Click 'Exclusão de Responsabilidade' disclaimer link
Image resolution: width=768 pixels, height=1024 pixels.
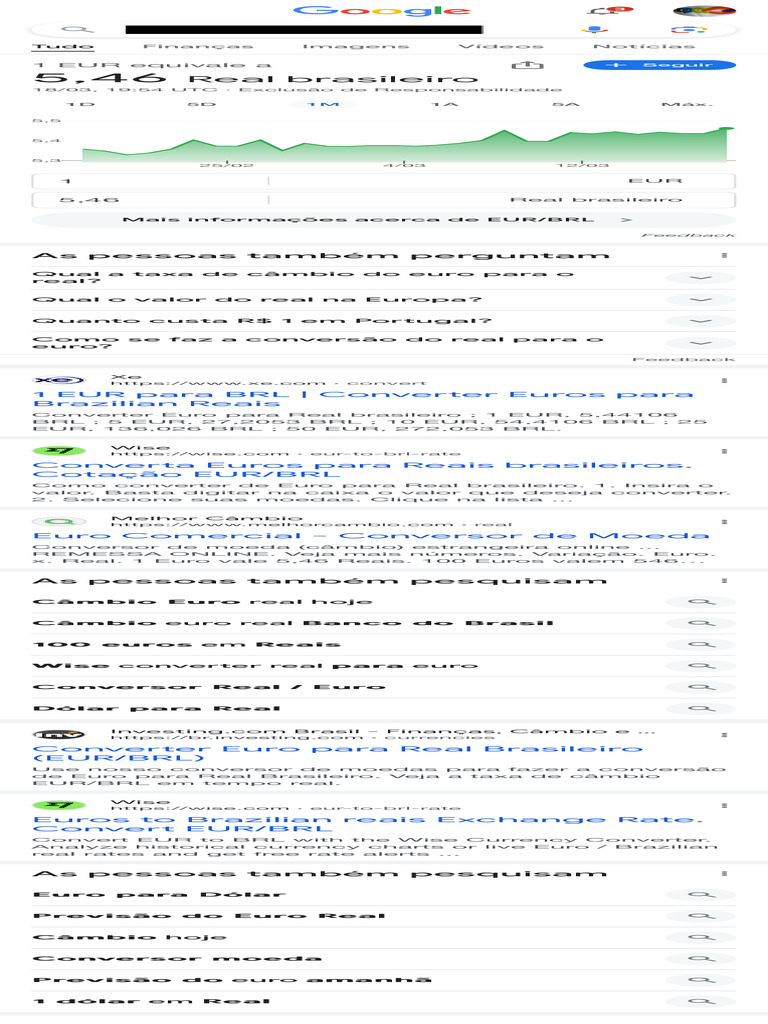pos(400,89)
